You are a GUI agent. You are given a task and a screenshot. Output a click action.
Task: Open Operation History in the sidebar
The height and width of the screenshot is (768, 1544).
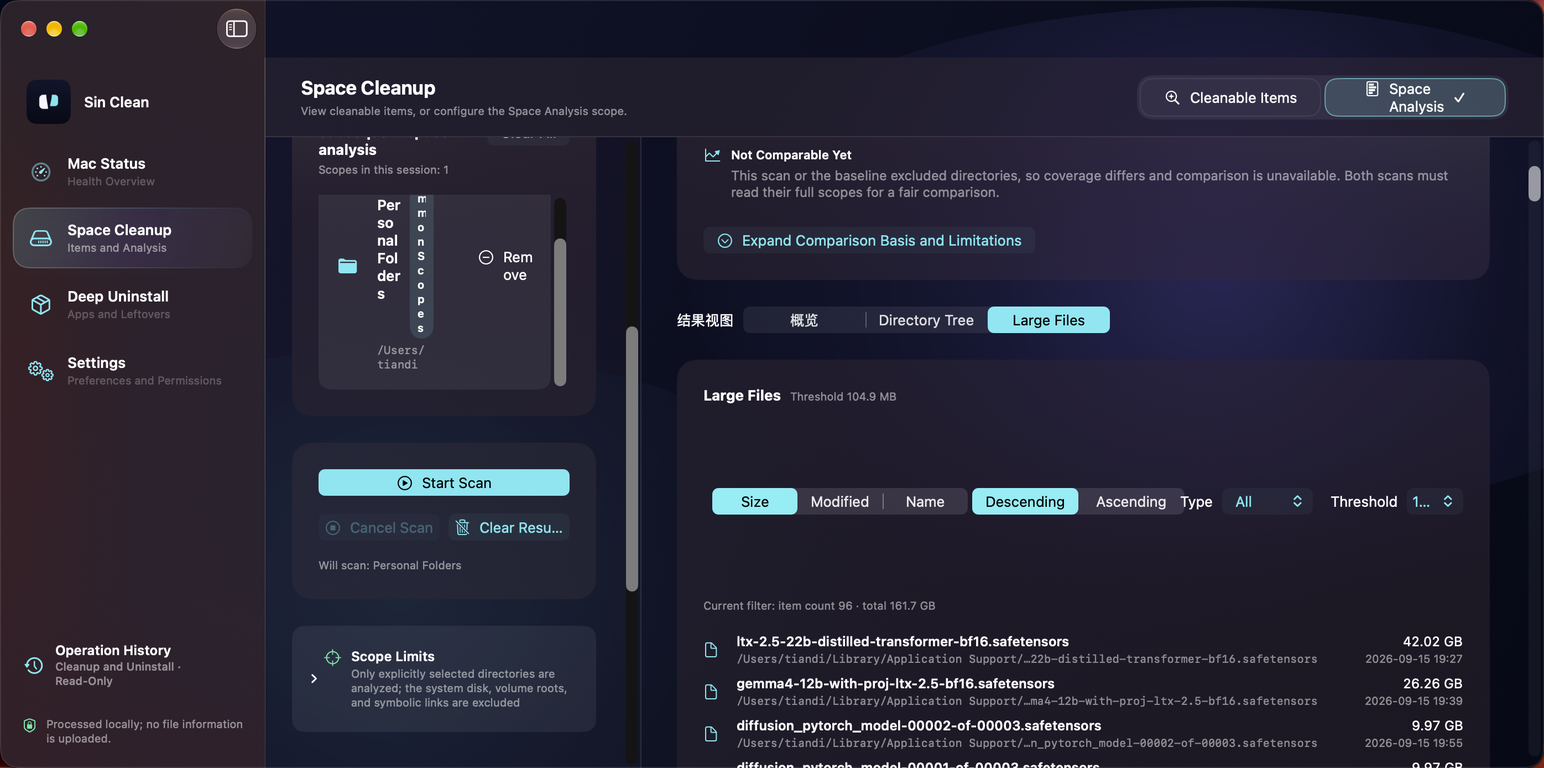[132, 666]
